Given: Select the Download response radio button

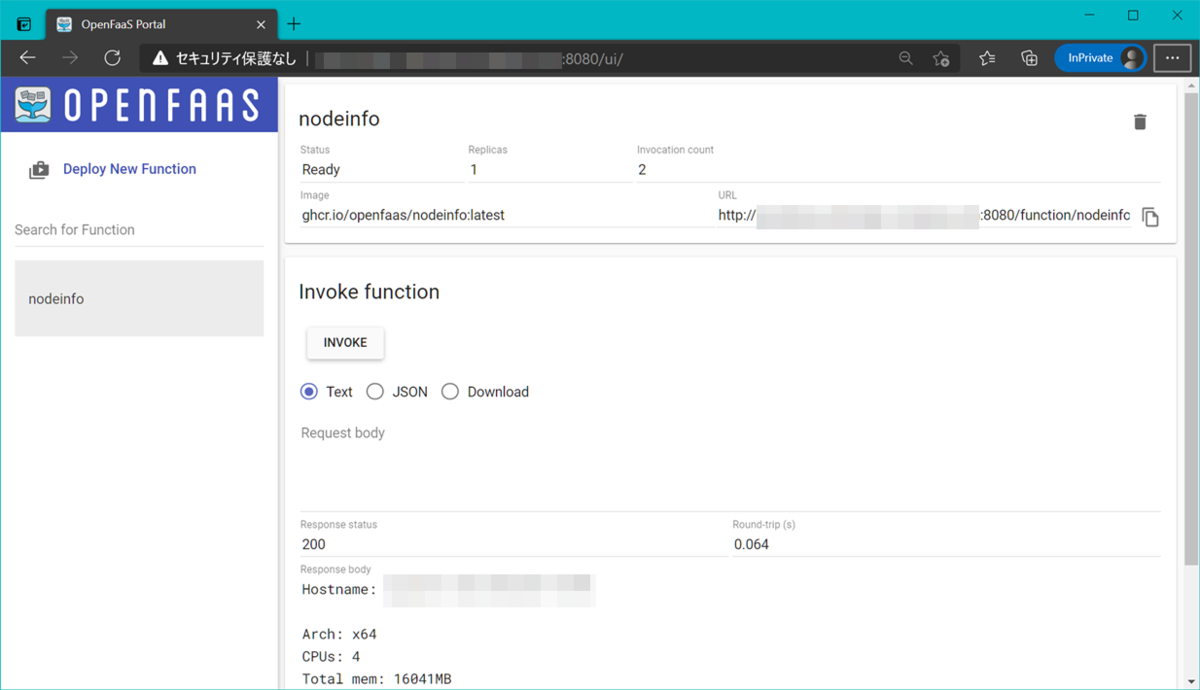Looking at the screenshot, I should pos(450,392).
